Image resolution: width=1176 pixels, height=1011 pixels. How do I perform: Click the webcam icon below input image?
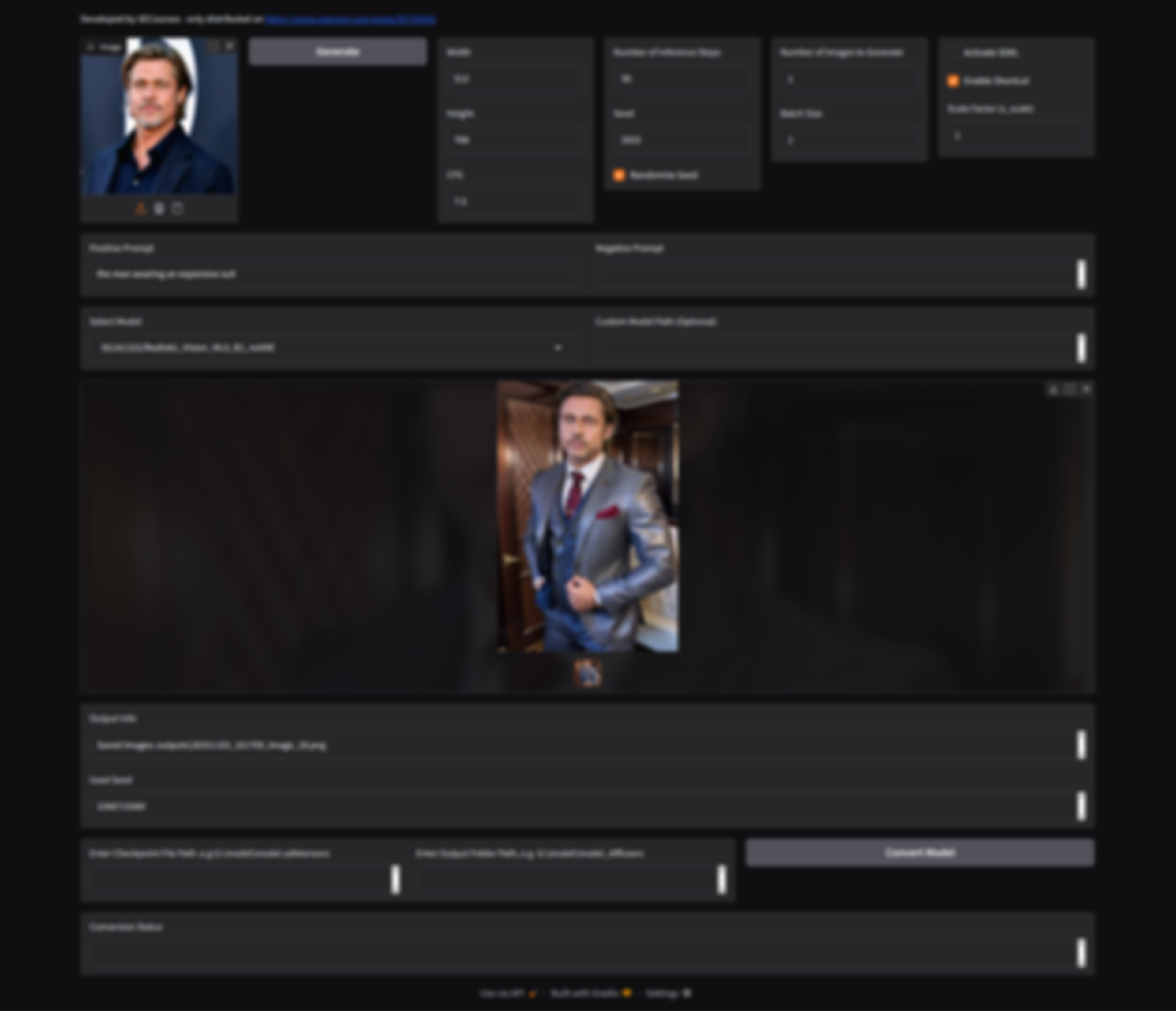click(x=159, y=209)
